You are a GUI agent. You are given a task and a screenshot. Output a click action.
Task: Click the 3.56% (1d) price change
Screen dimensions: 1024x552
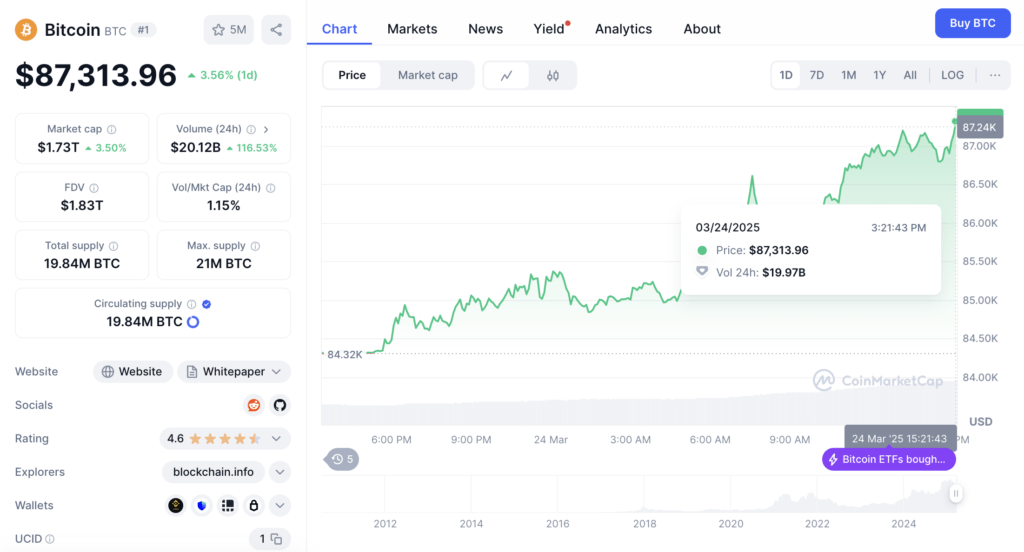[x=223, y=75]
